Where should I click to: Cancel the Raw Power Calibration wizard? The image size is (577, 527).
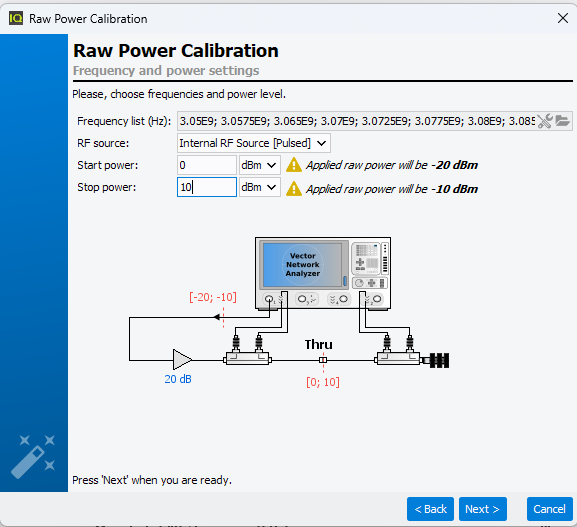point(549,509)
